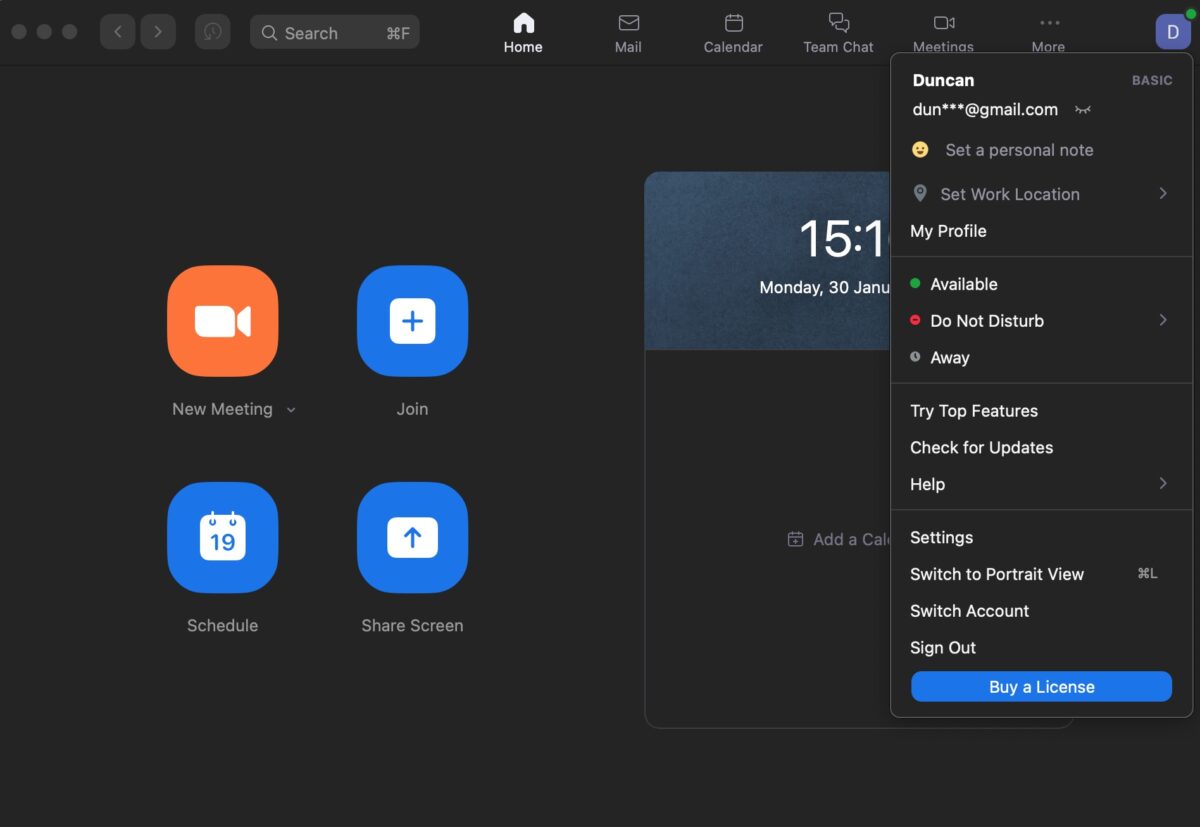Switch to the Calendar tab
Screen dimensions: 1200x827
point(733,33)
